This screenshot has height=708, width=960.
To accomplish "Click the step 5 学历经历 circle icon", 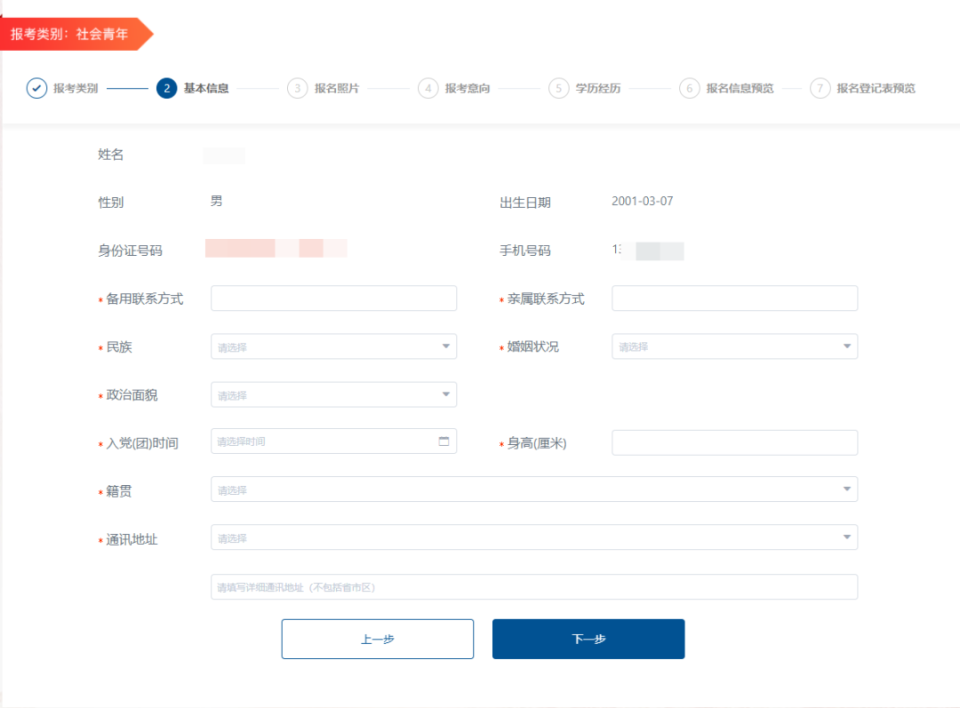I will tap(556, 87).
